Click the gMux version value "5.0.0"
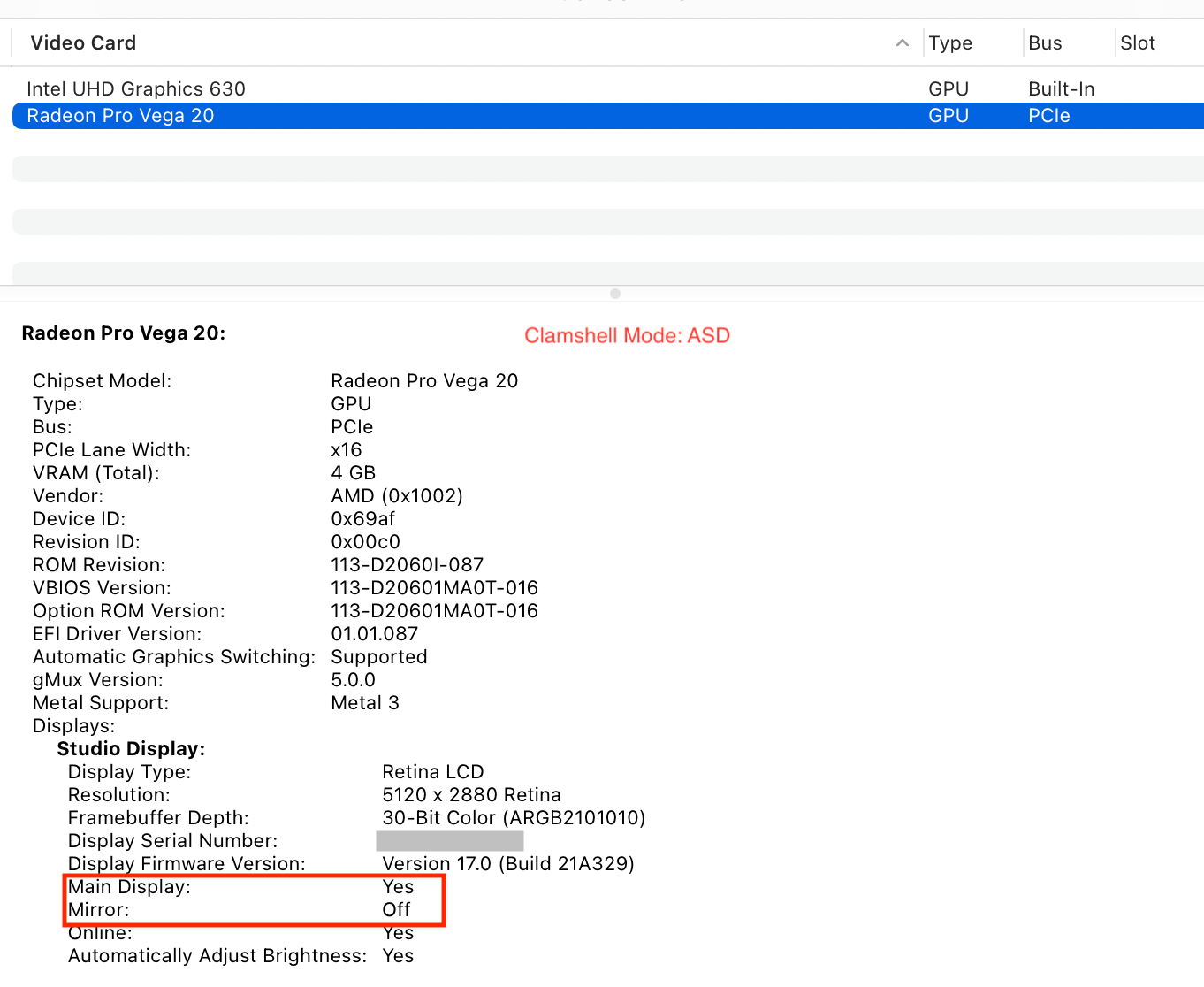The width and height of the screenshot is (1204, 987). pos(354,680)
